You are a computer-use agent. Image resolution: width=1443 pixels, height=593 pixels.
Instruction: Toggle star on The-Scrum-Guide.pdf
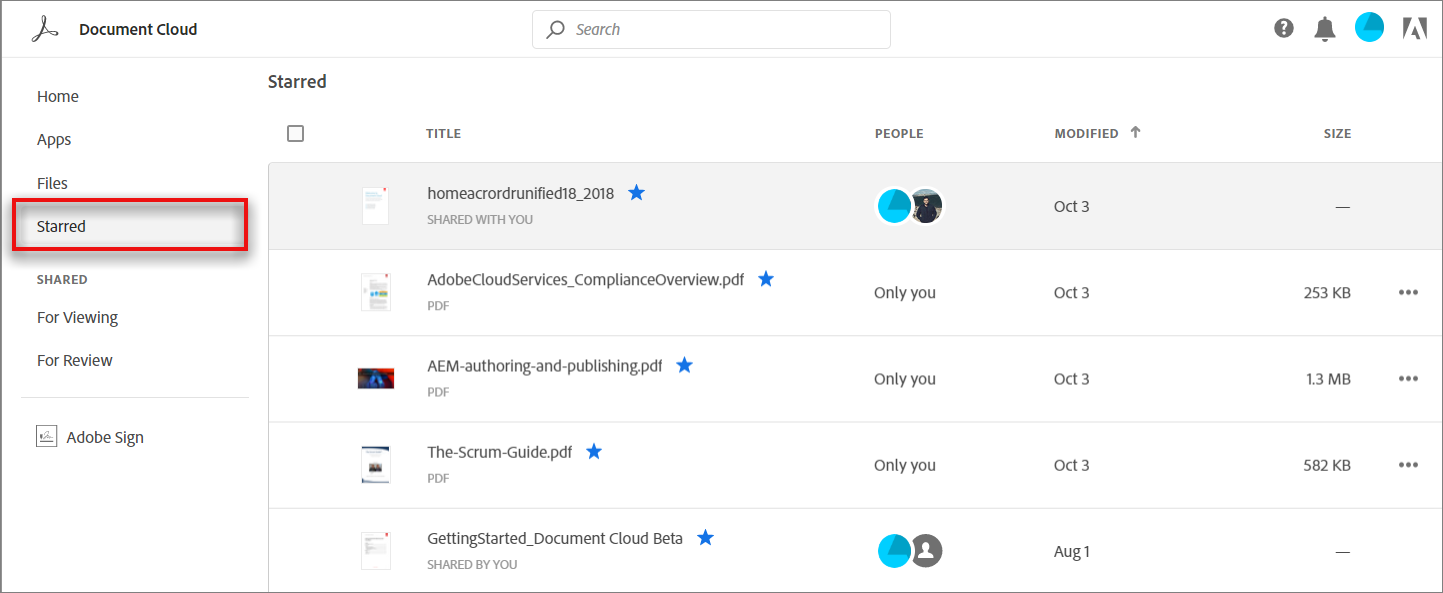pyautogui.click(x=594, y=451)
